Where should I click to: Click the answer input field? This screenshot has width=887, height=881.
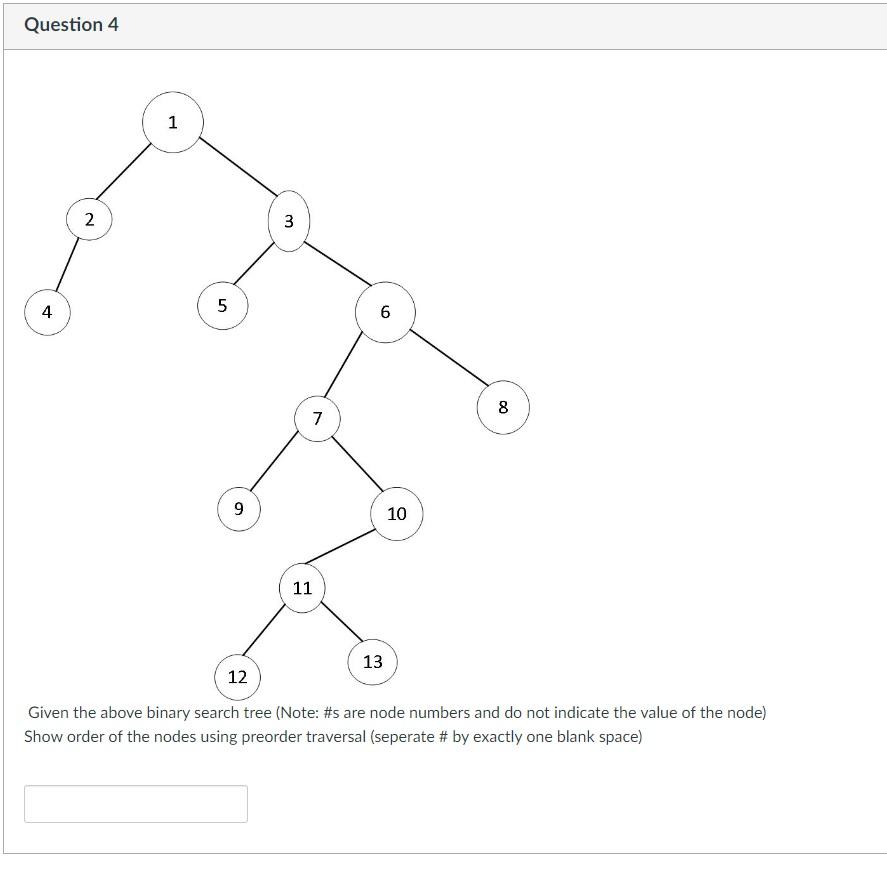[135, 804]
